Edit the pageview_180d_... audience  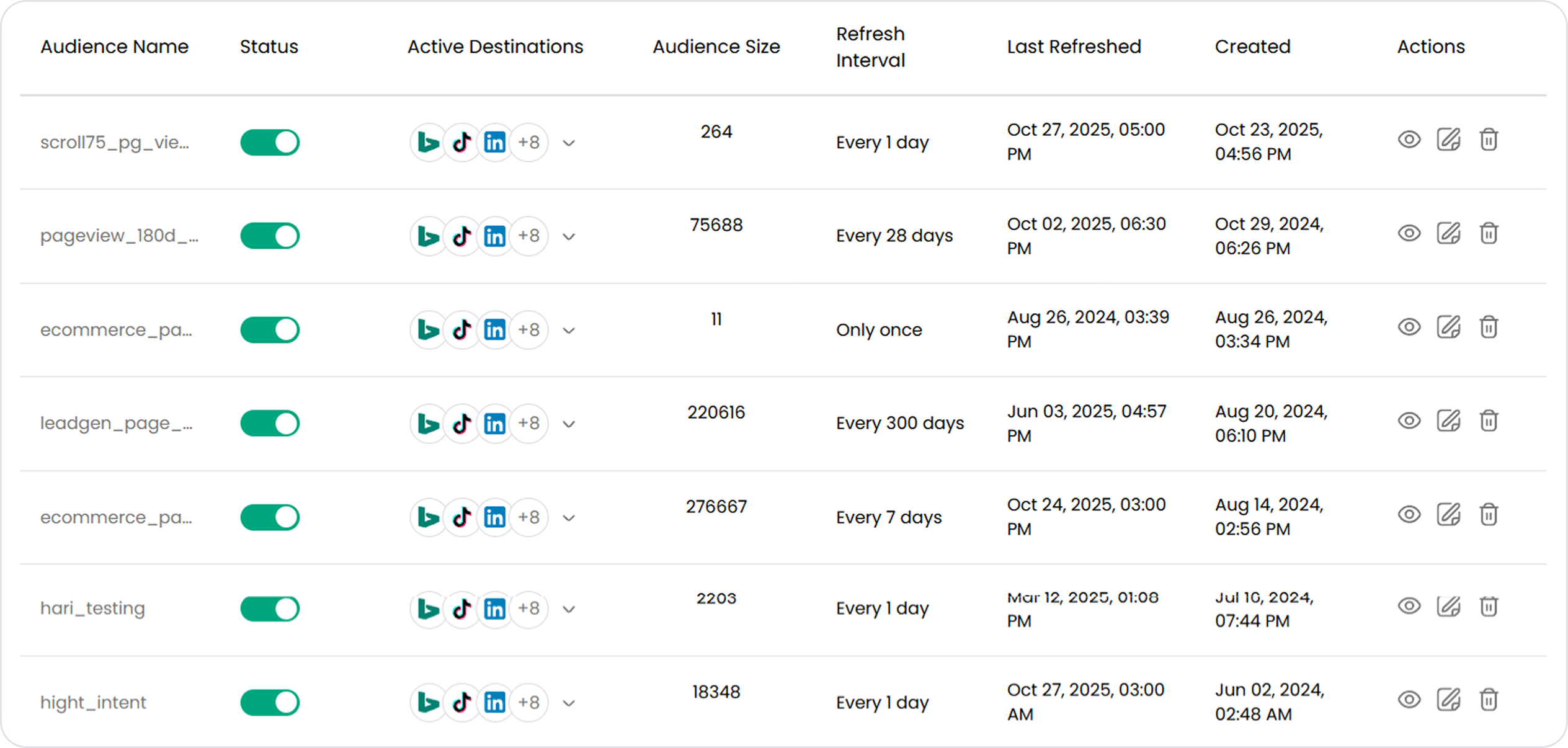1448,234
